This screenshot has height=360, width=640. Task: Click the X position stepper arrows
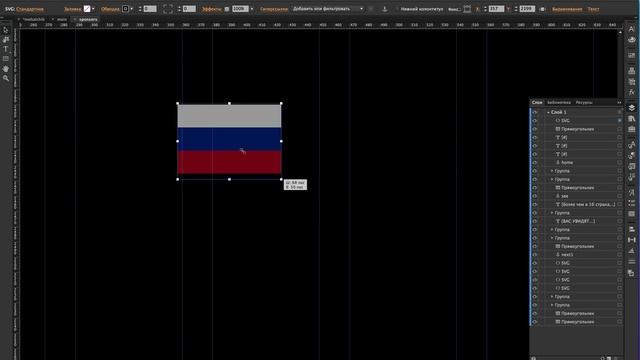pos(485,9)
